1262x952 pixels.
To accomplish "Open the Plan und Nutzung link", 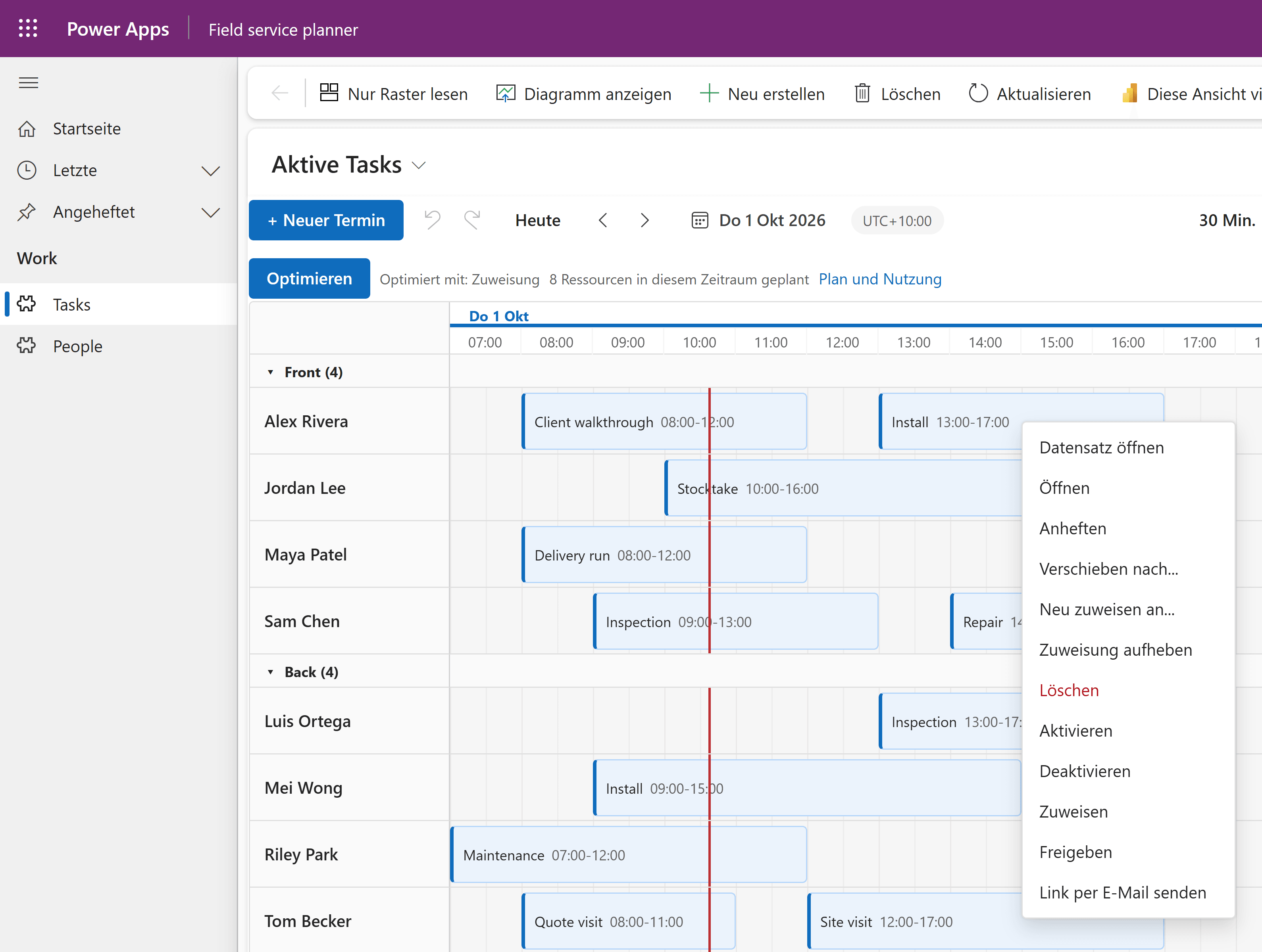I will point(880,279).
